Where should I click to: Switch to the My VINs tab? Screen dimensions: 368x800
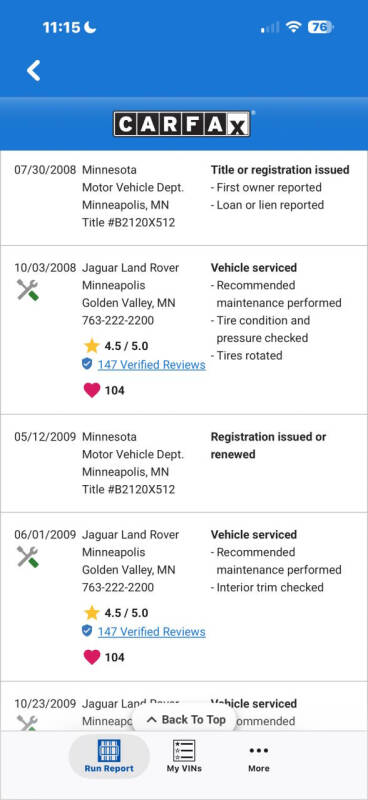(184, 756)
